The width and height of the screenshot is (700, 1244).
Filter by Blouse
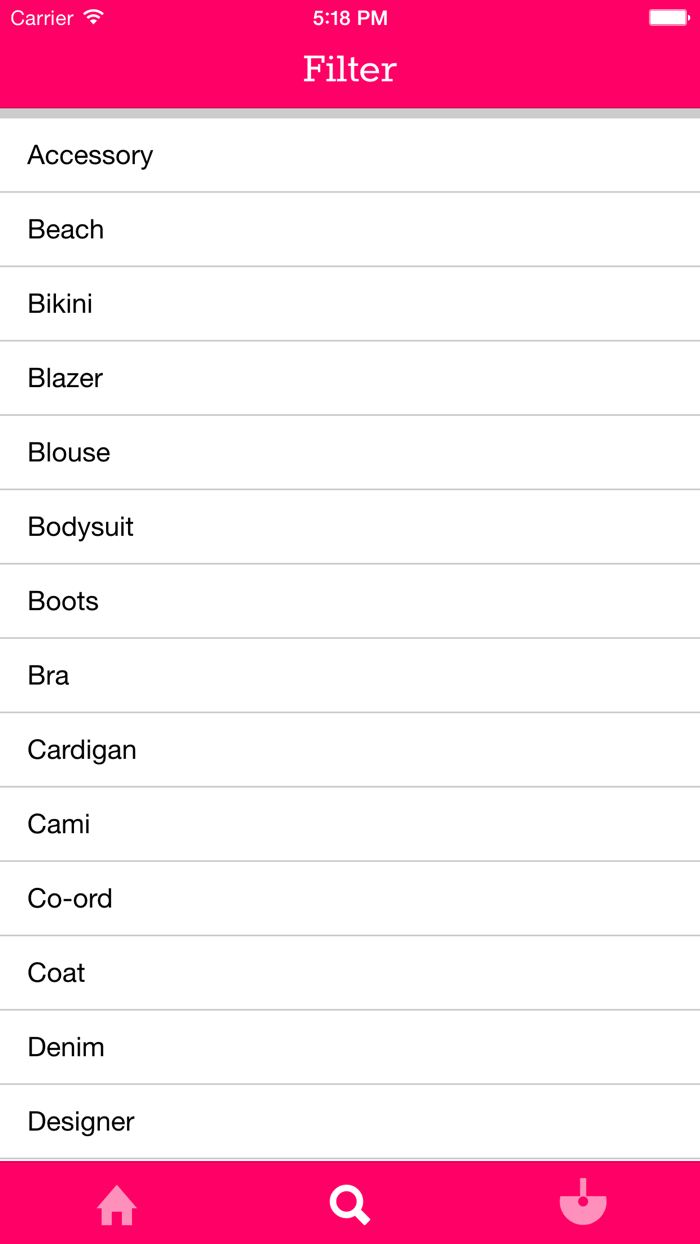click(x=350, y=452)
